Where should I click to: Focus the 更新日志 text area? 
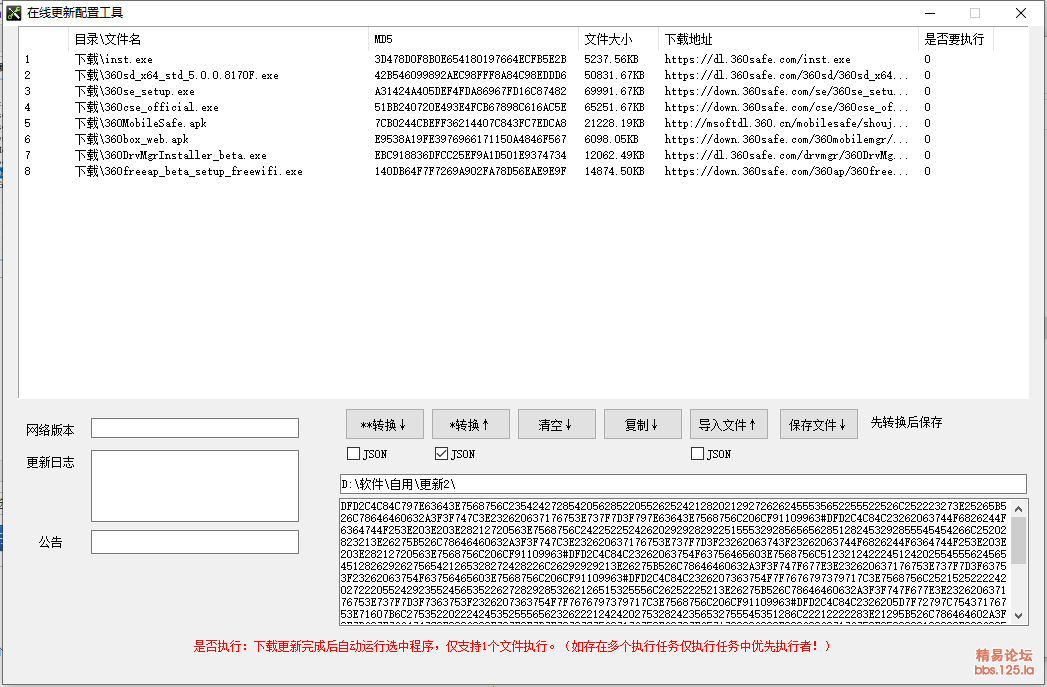195,486
